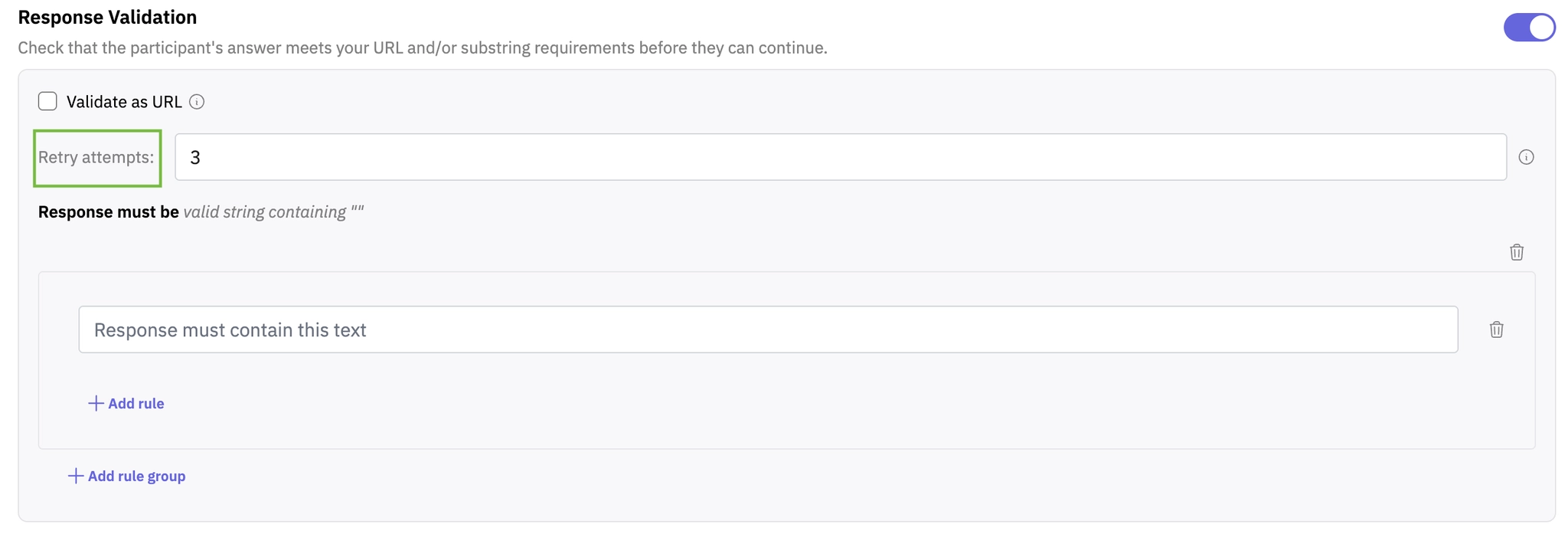The width and height of the screenshot is (1568, 534).
Task: Delete the text rule using its trash icon
Action: (x=1496, y=329)
